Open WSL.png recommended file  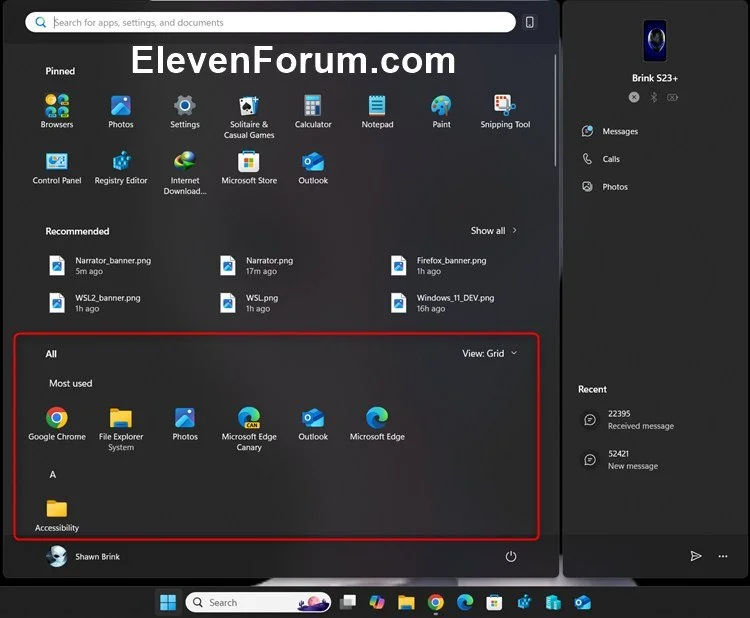[x=249, y=303]
